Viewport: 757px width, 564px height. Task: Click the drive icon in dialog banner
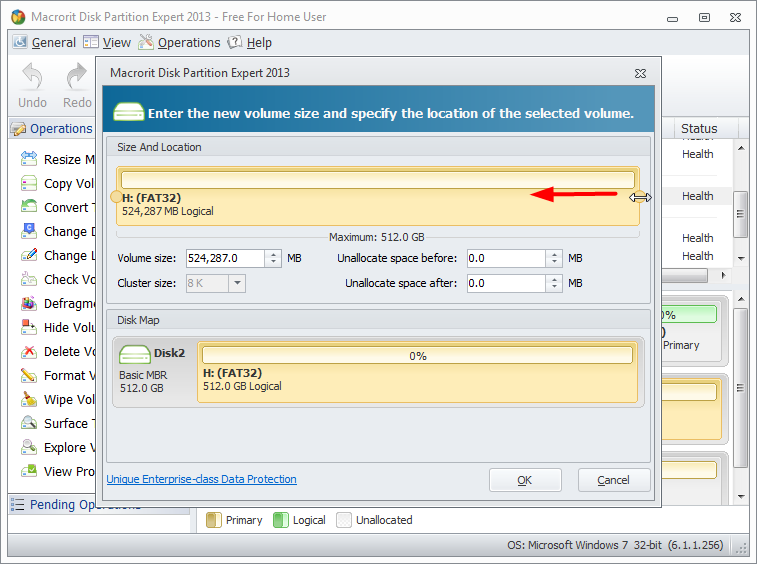pos(128,112)
